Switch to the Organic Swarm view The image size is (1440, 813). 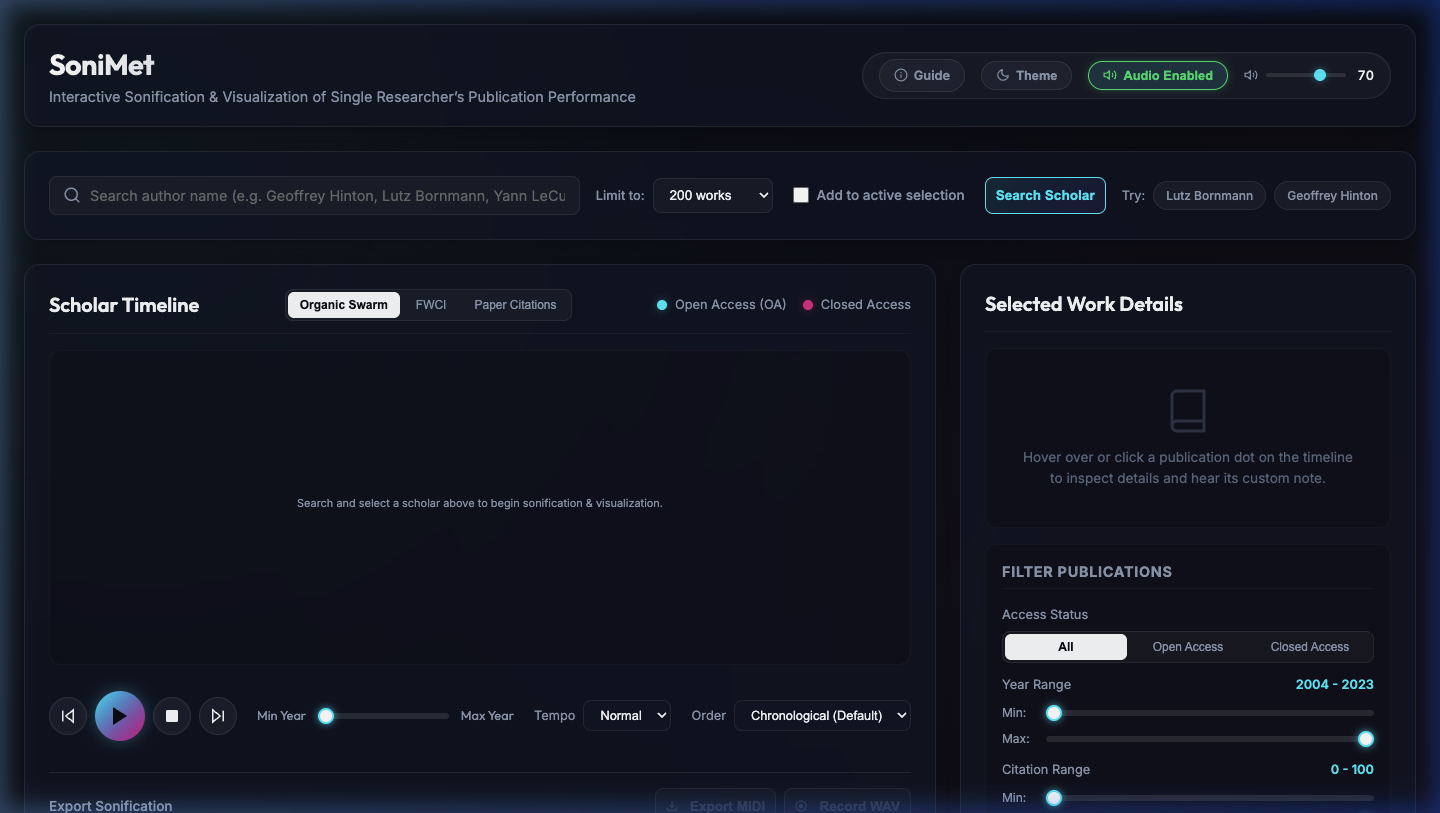(x=344, y=305)
